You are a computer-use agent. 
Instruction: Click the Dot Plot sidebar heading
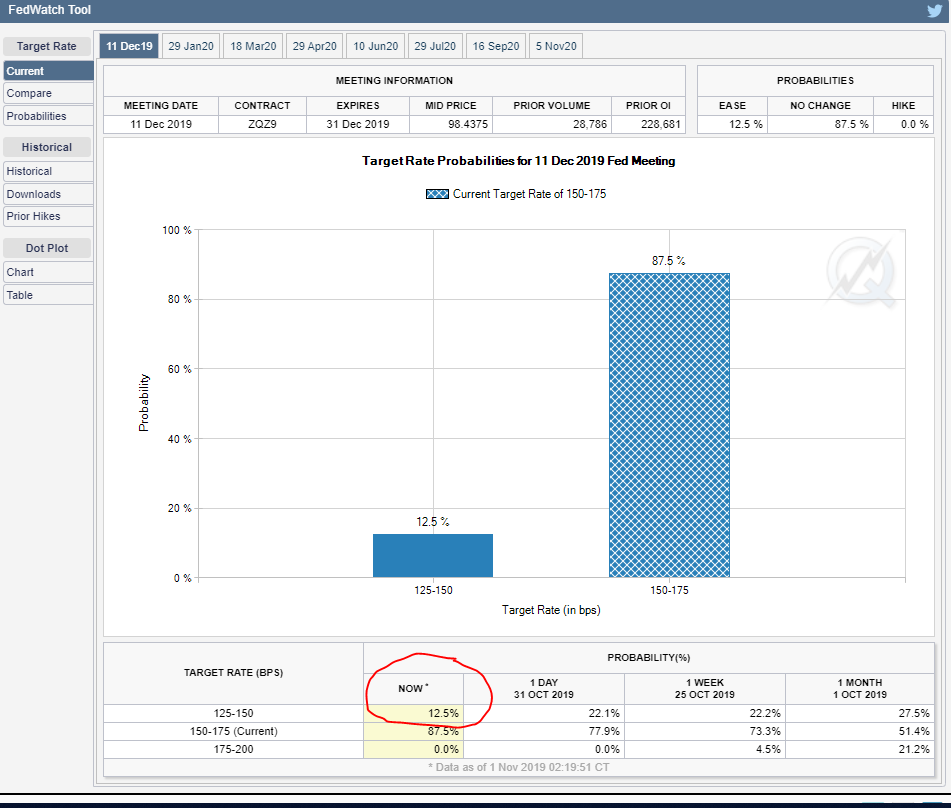47,248
